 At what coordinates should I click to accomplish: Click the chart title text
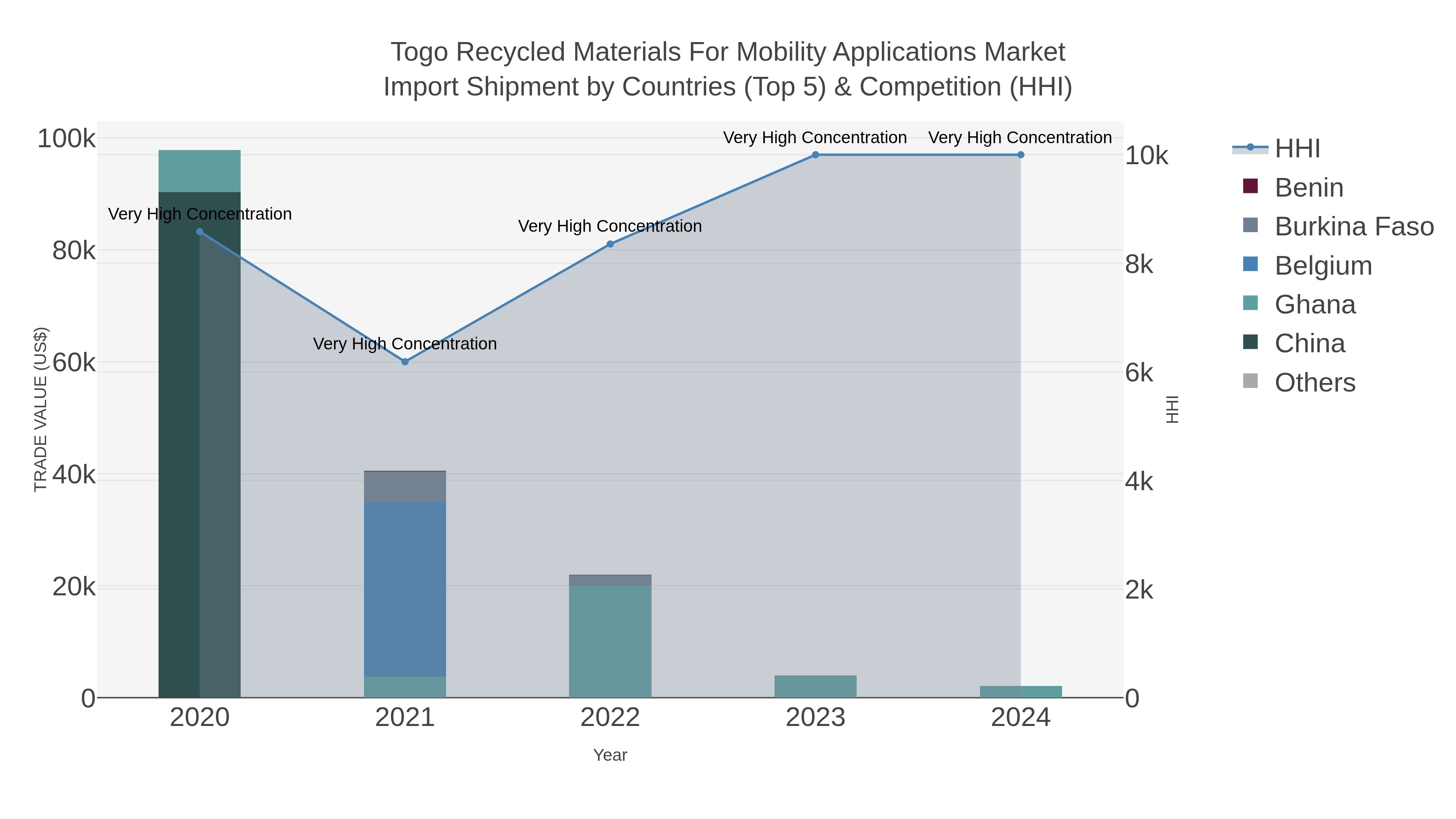[728, 69]
